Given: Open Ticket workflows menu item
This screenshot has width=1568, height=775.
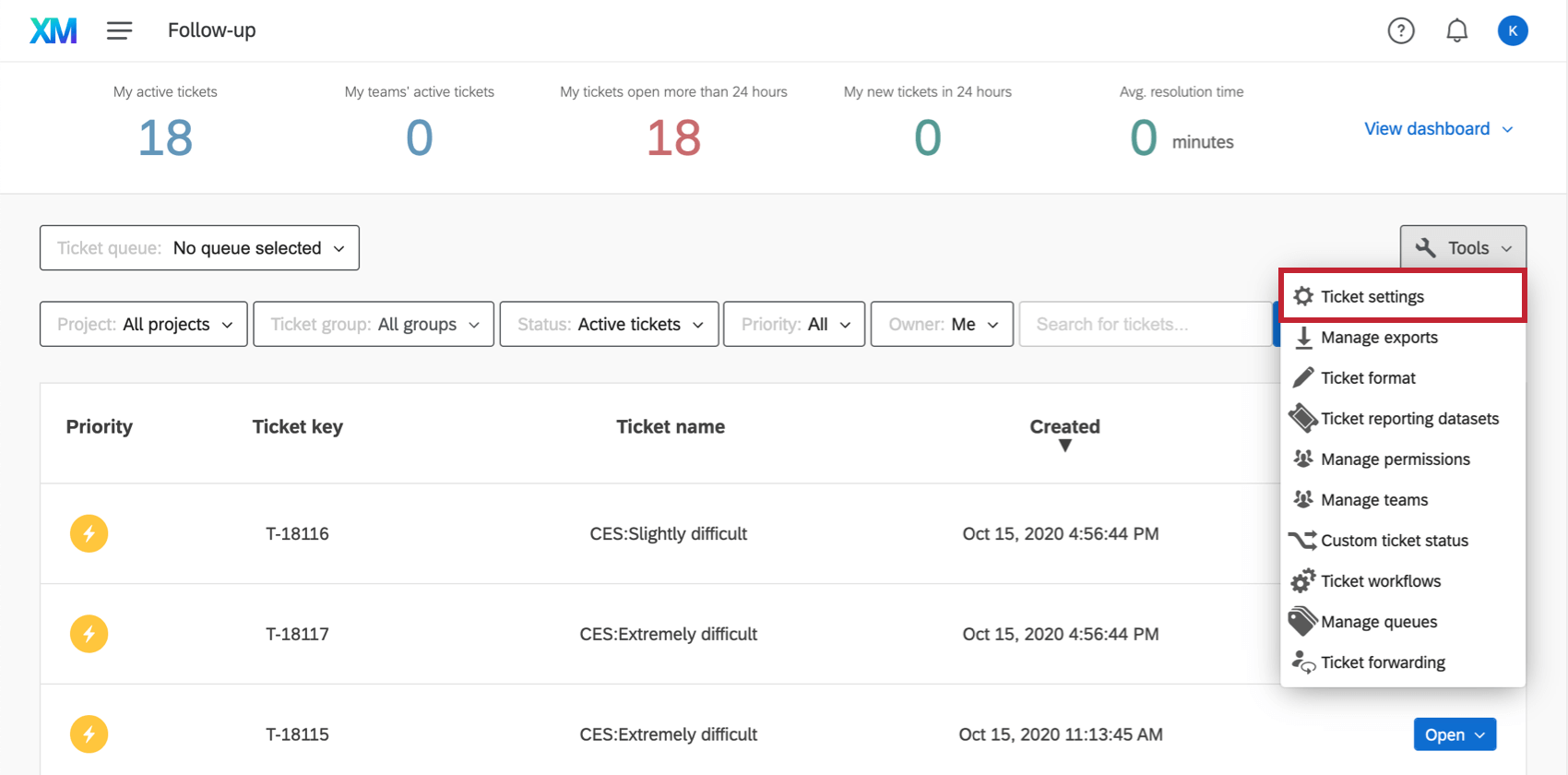Looking at the screenshot, I should click(1403, 580).
